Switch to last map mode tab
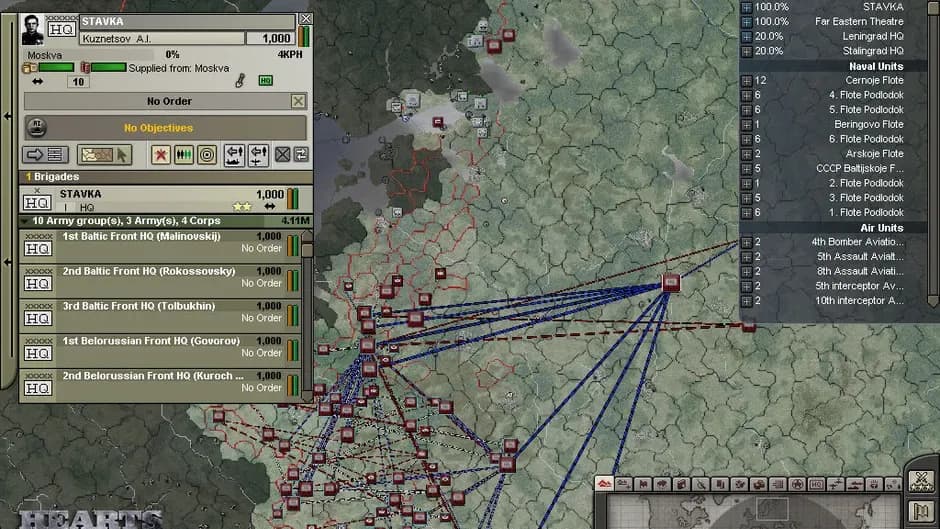Viewport: 940px width, 529px height. click(x=892, y=484)
